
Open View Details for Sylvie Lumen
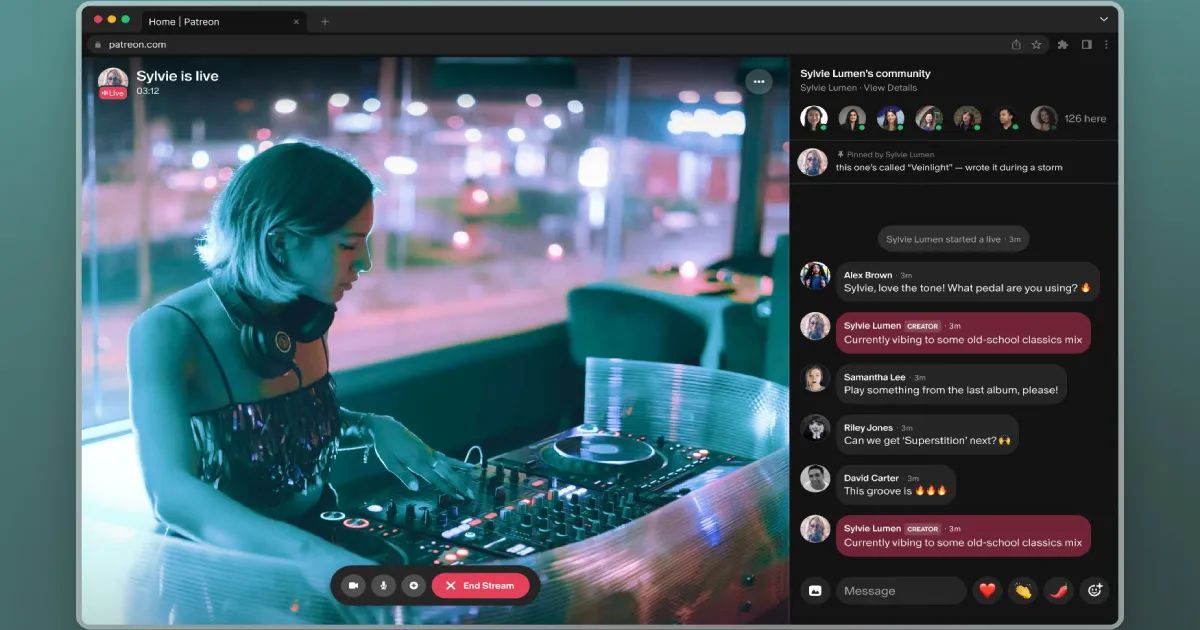click(x=893, y=87)
